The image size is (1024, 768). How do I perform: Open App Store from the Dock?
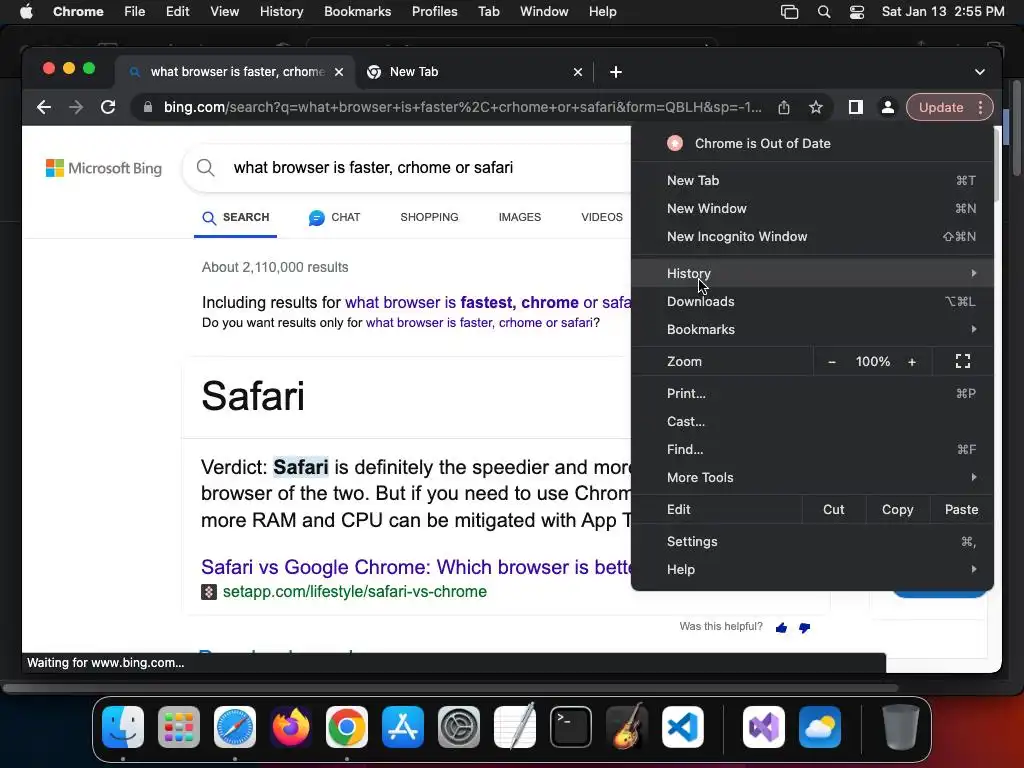click(403, 727)
